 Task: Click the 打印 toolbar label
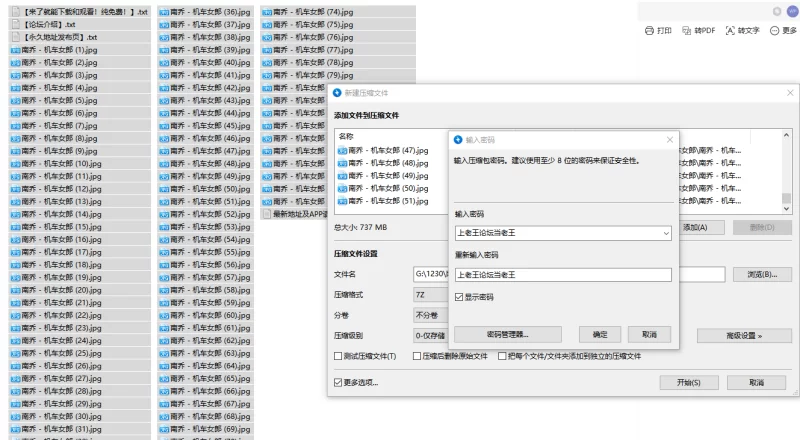(x=664, y=31)
